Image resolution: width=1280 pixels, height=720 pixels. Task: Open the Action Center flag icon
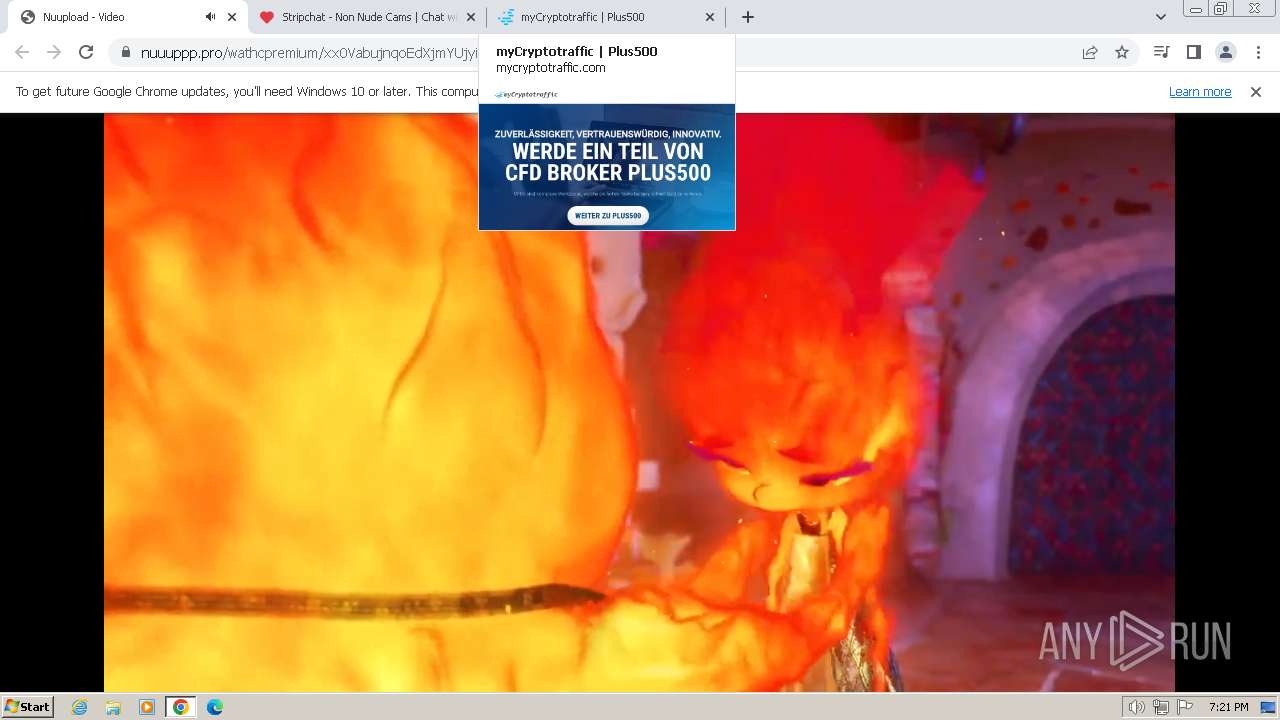(x=1183, y=707)
